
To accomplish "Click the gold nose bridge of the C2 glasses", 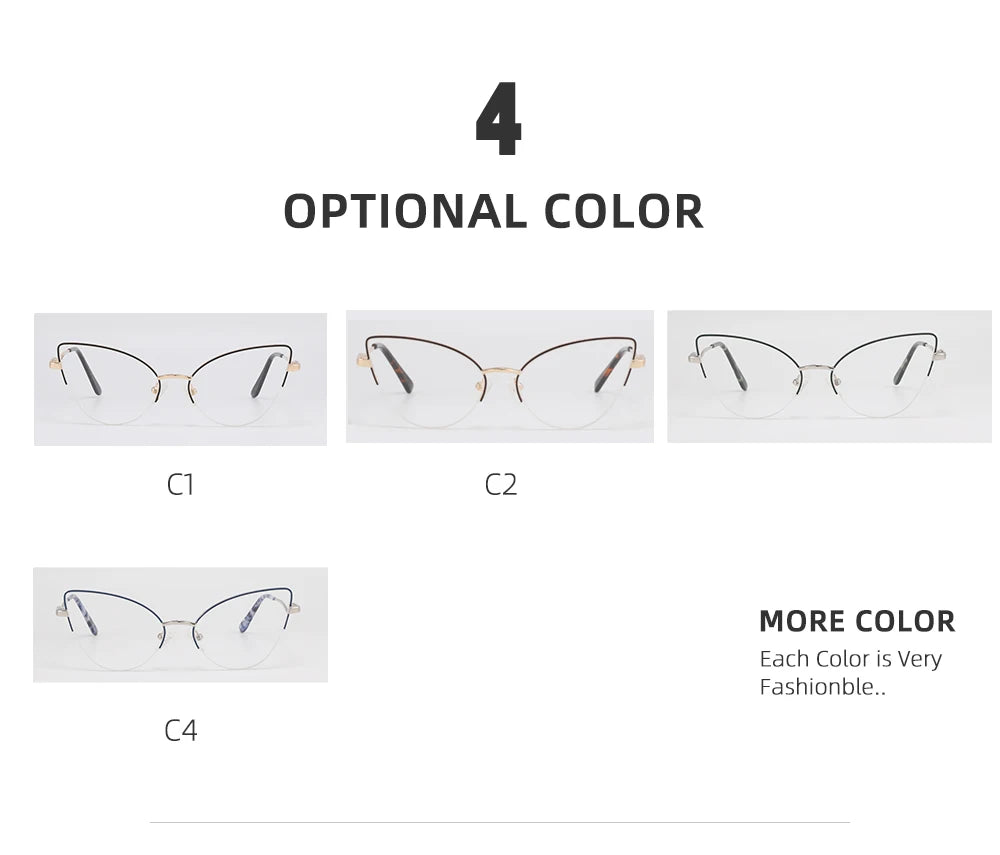I will click(x=499, y=372).
